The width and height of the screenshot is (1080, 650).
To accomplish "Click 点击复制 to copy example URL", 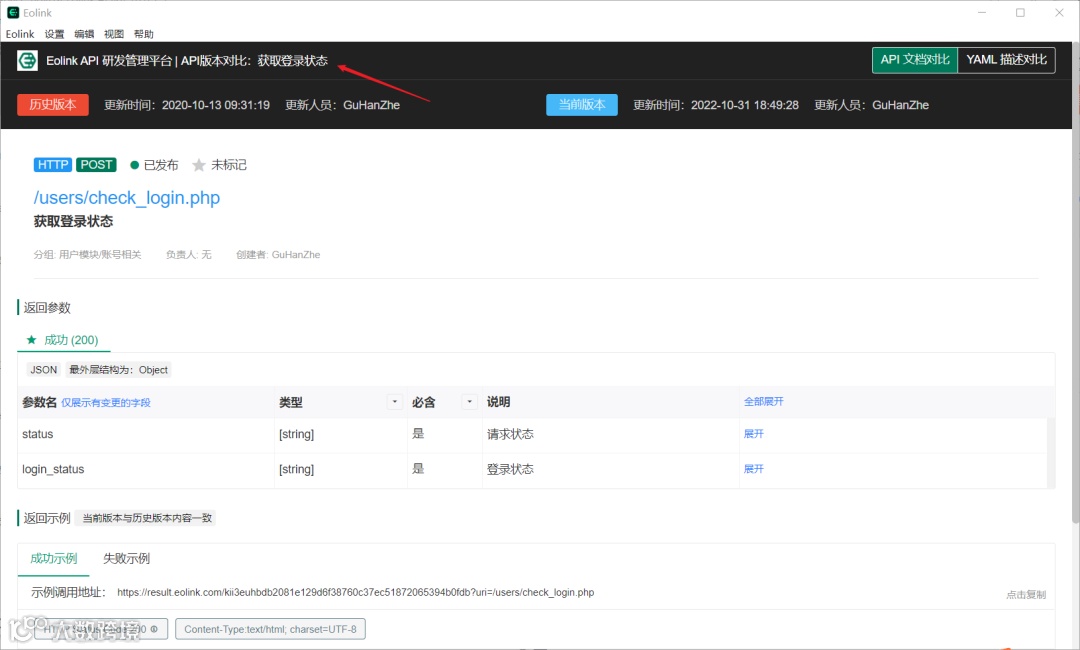I will [1026, 594].
